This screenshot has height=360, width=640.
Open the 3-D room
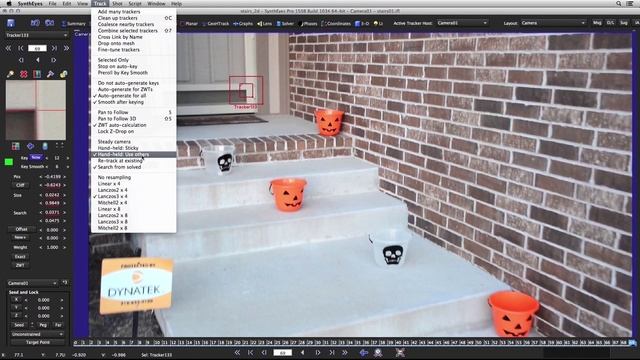362,24
